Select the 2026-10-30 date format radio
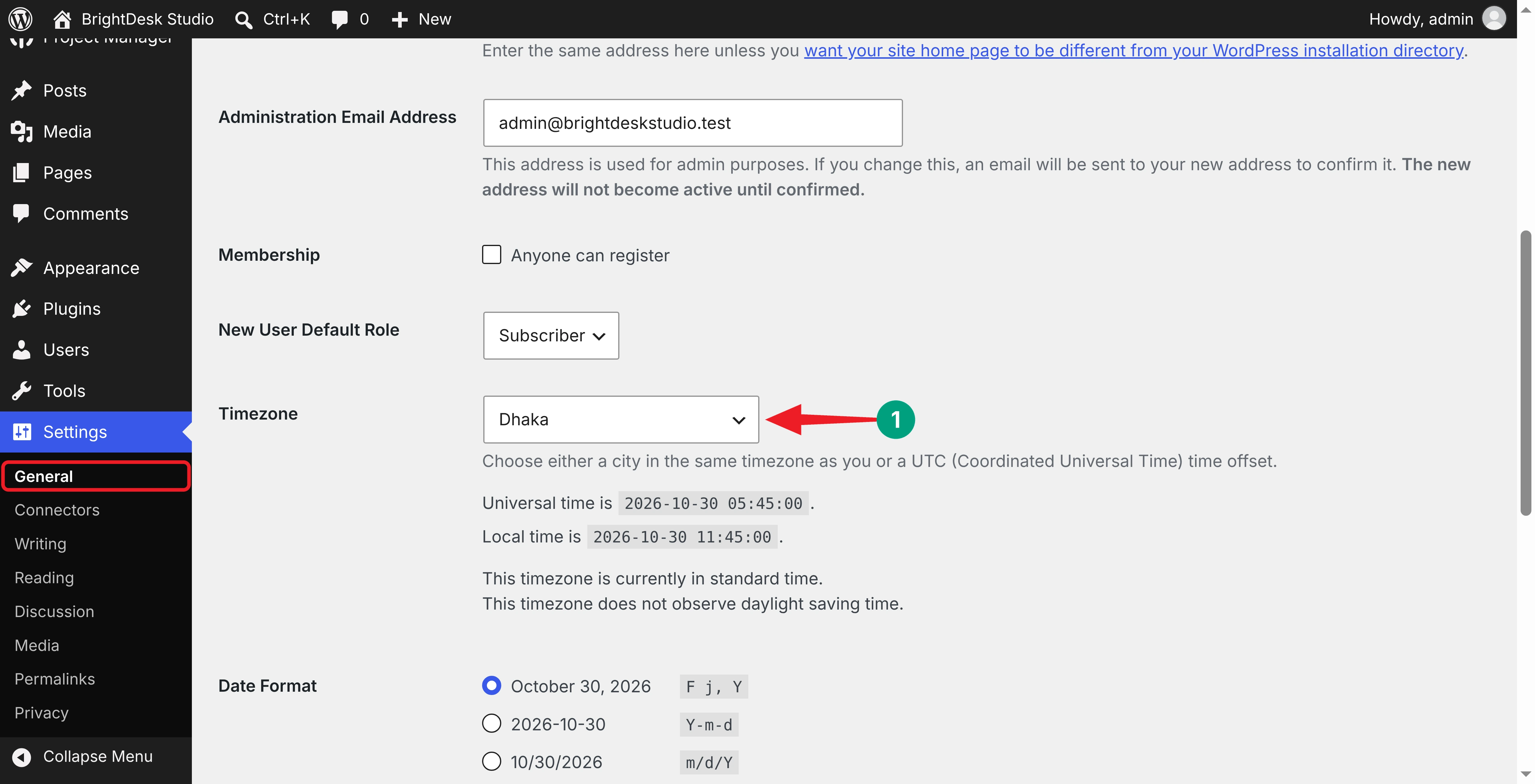 point(492,724)
